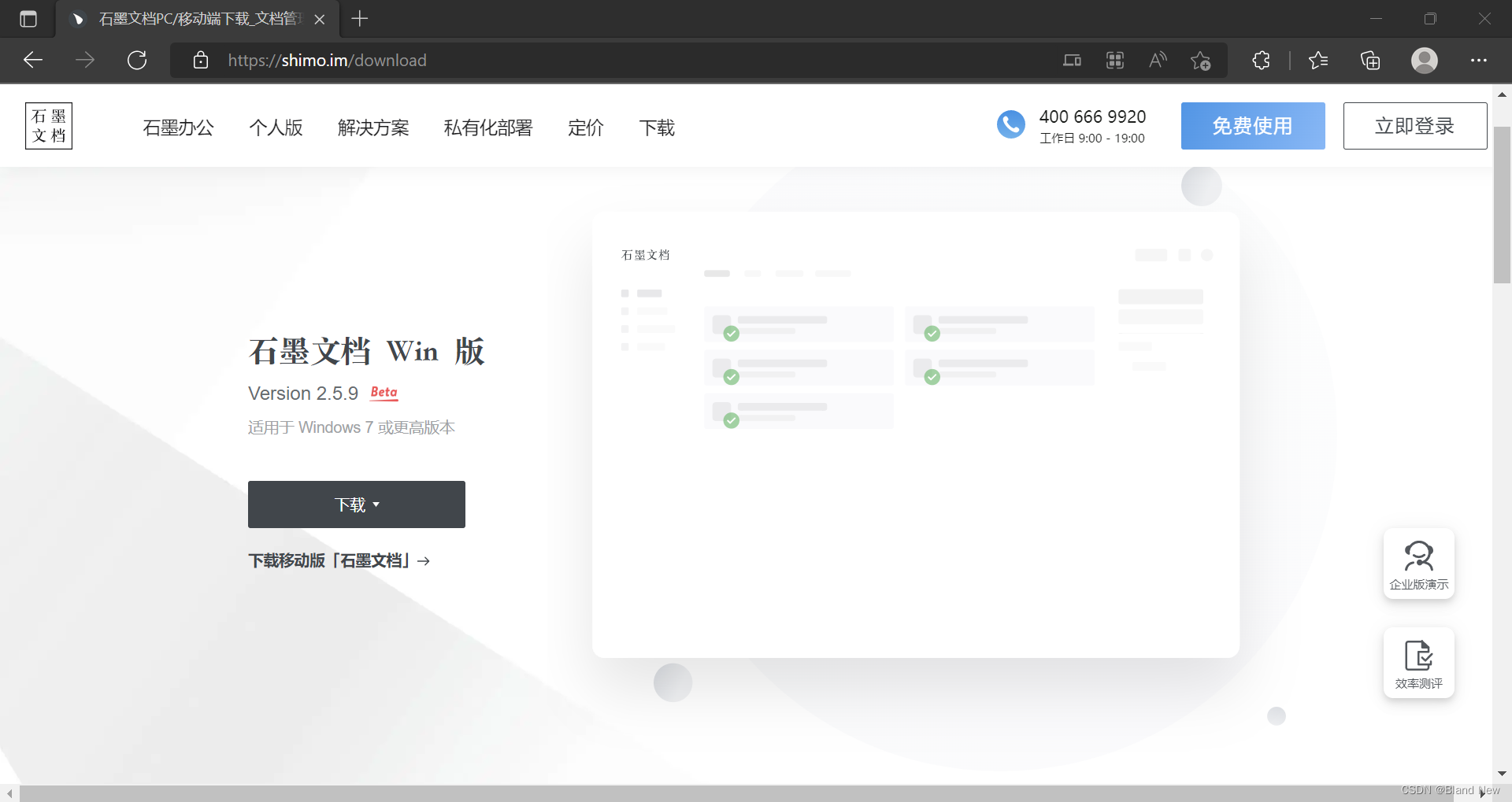Open browser Extensions puzzle icon

point(1261,61)
